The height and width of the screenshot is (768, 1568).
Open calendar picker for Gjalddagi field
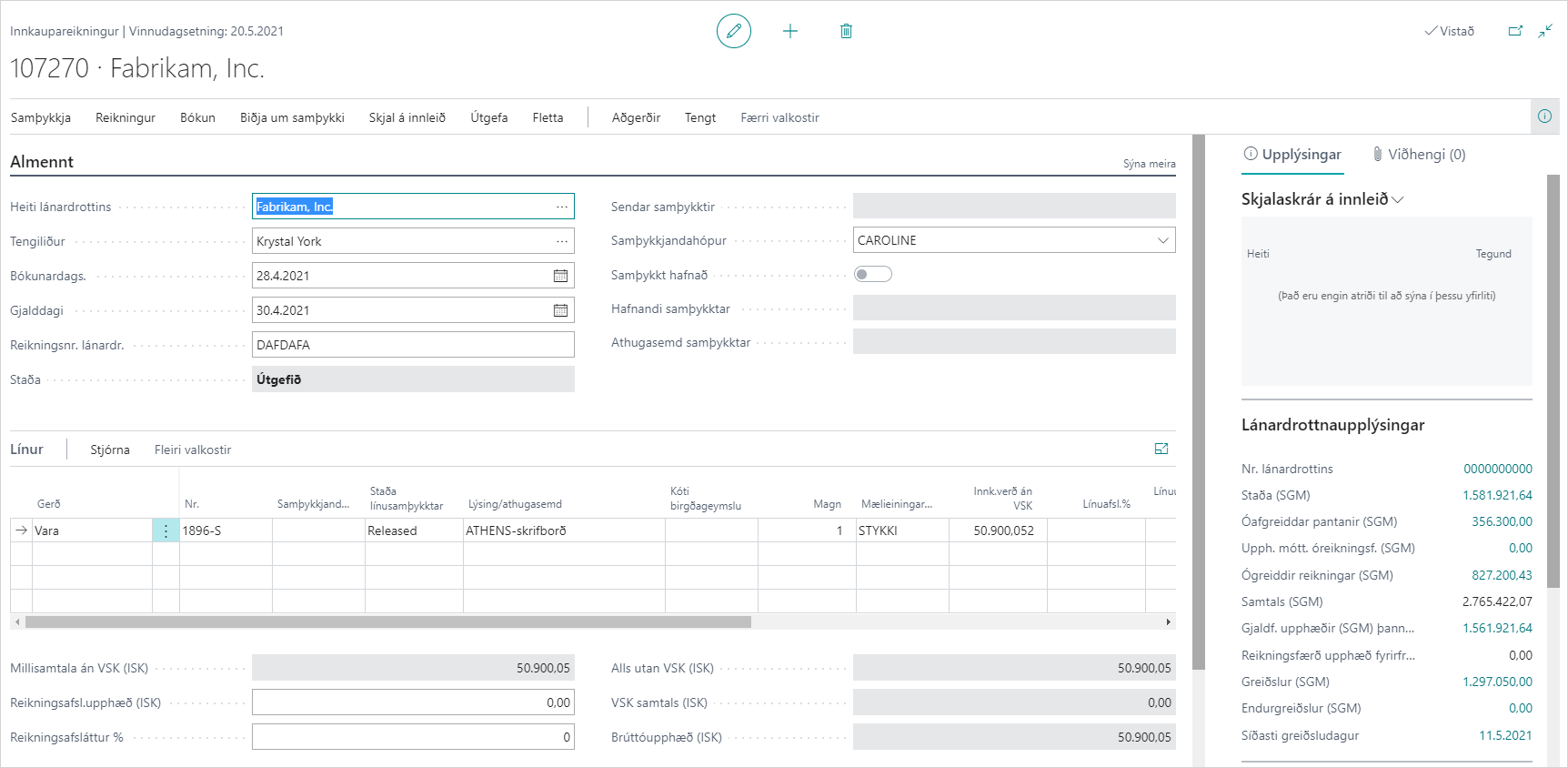coord(560,310)
